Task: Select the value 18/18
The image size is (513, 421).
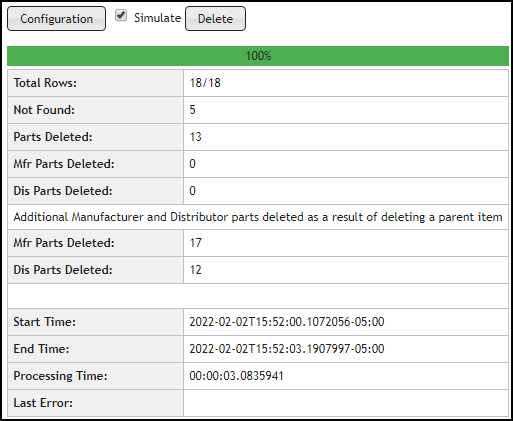Action: (205, 83)
